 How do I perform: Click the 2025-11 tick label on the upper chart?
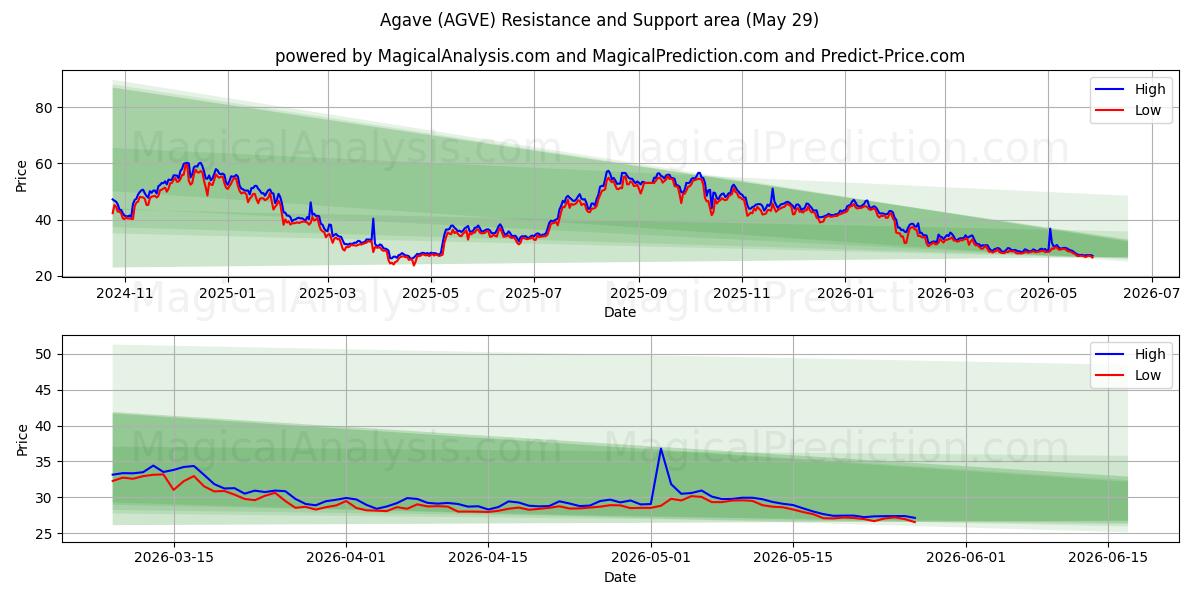click(742, 294)
